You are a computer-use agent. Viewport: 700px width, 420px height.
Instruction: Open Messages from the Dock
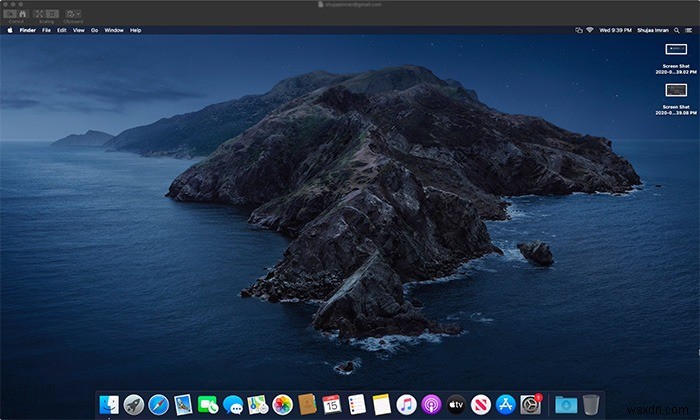[x=233, y=405]
